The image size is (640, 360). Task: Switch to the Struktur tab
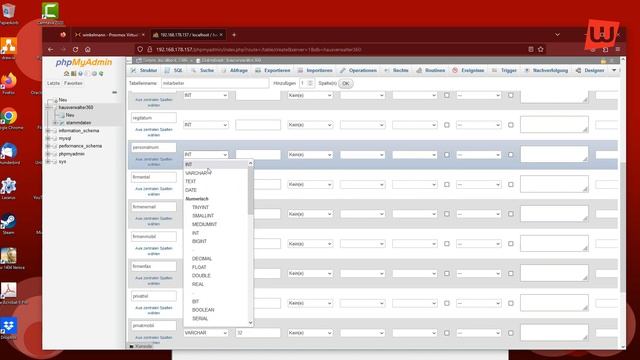point(144,71)
